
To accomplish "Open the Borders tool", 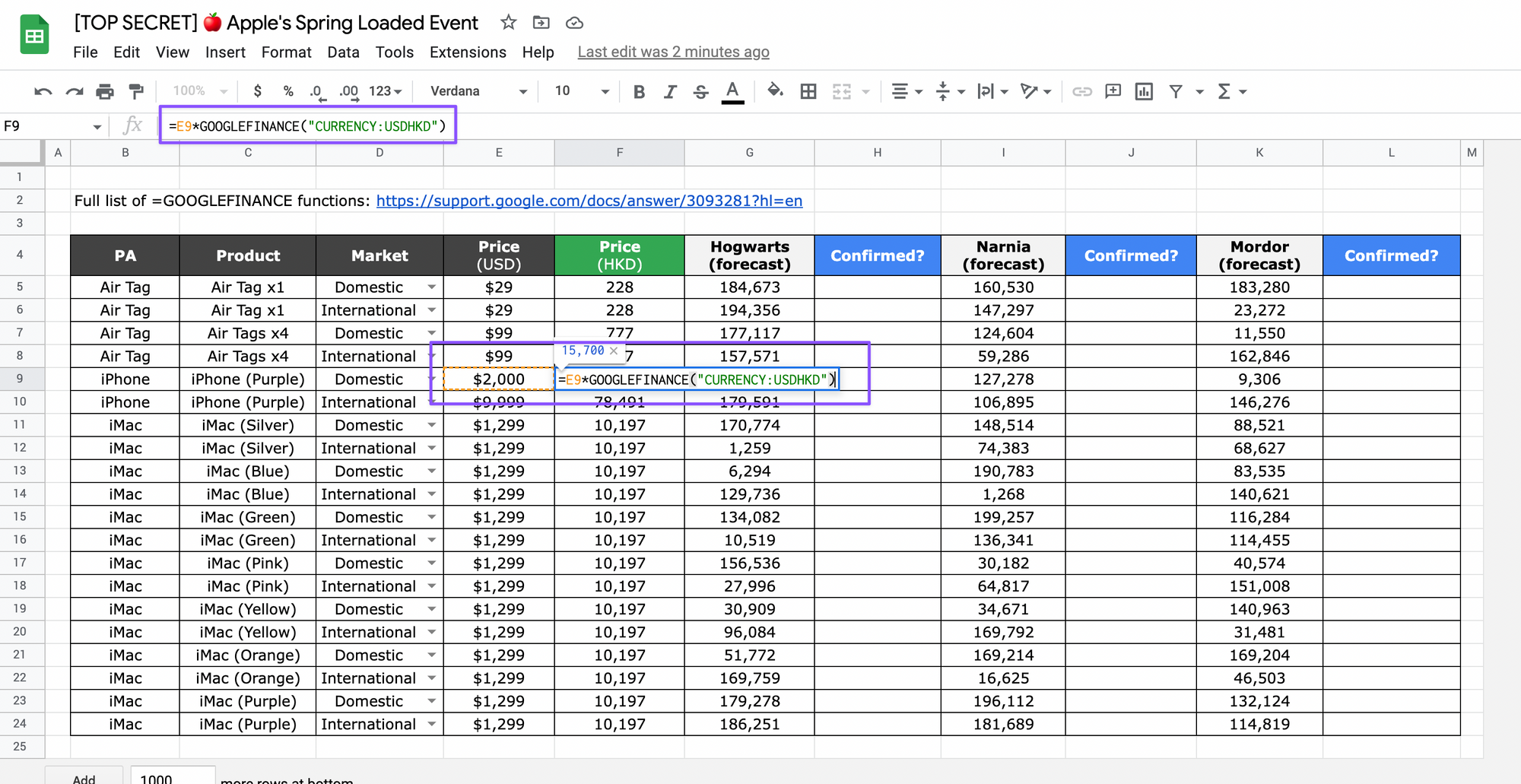I will 808,92.
